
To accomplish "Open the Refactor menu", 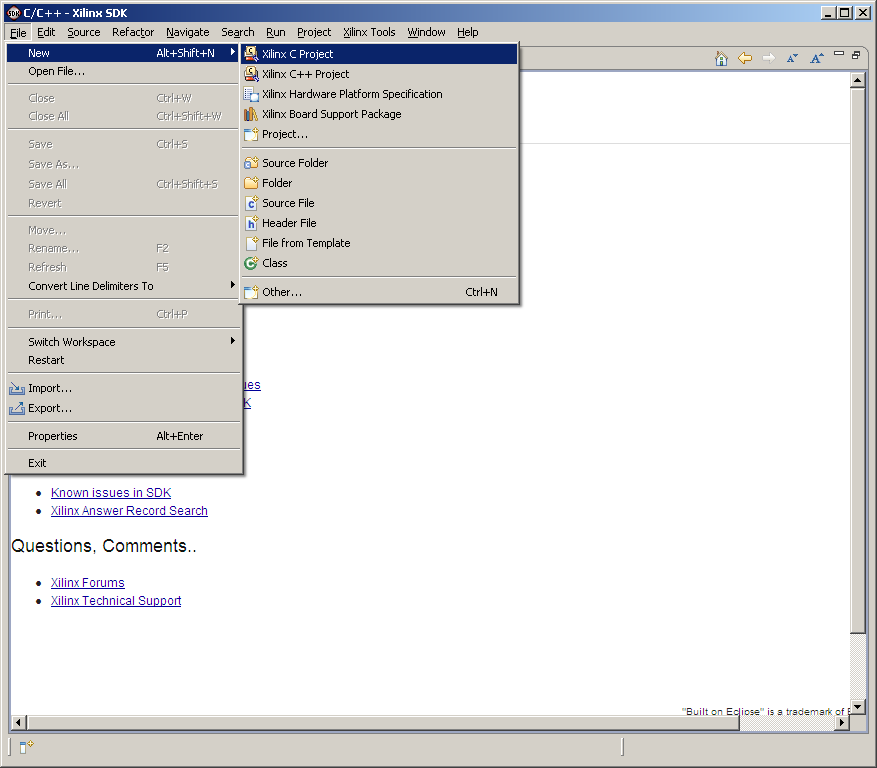I will [x=133, y=32].
